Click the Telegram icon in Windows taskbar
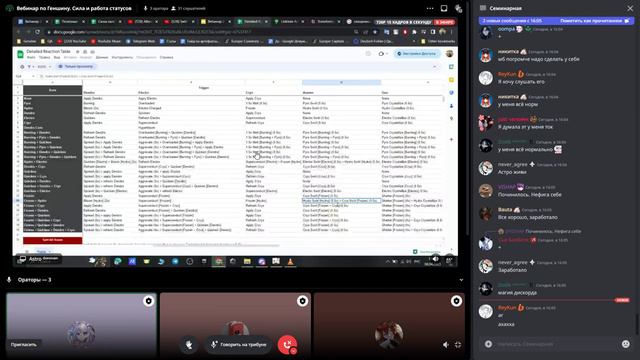The height and width of the screenshot is (360, 640). [175, 261]
